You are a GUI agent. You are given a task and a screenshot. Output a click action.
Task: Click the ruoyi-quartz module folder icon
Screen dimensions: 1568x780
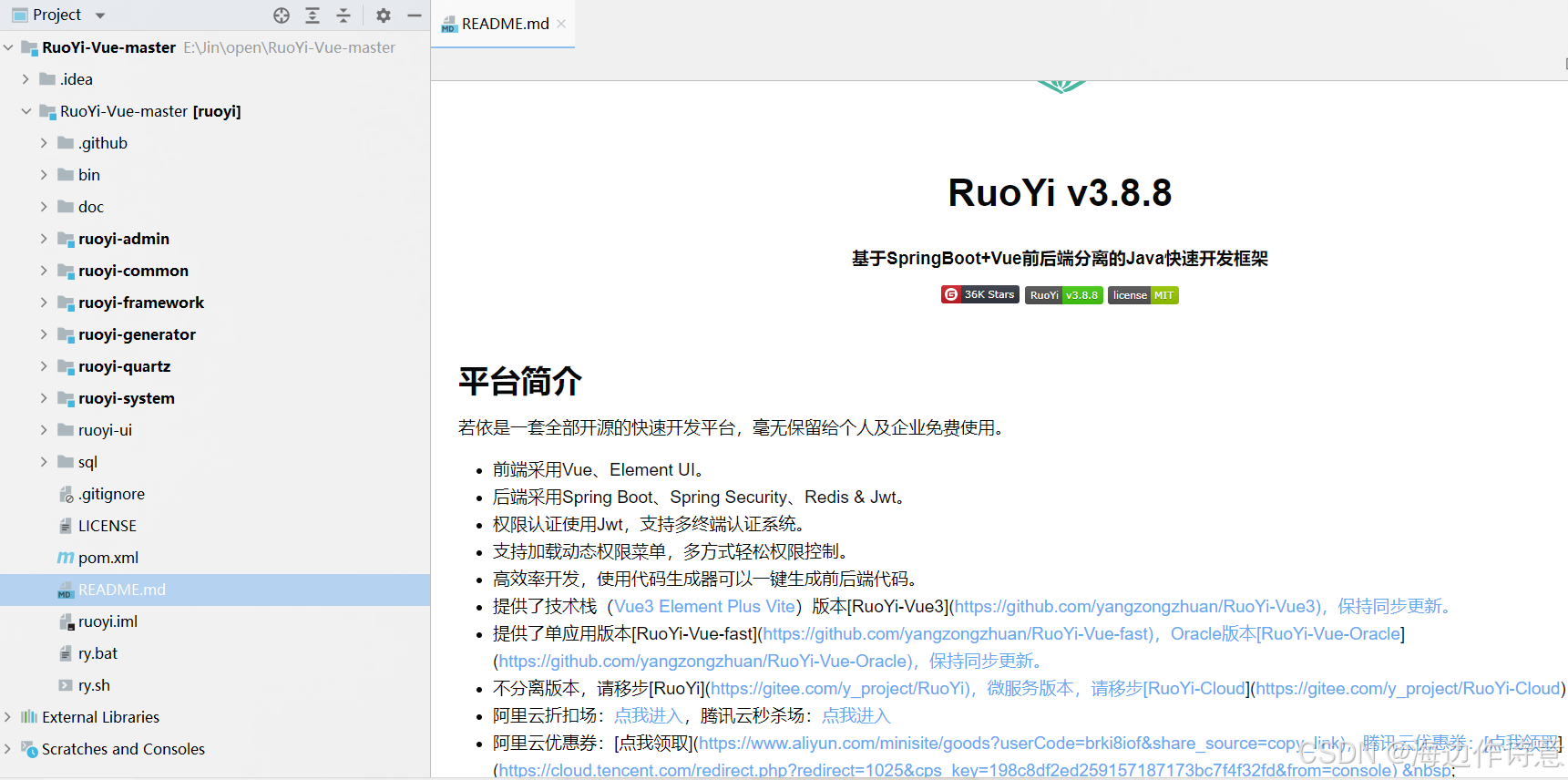tap(66, 366)
